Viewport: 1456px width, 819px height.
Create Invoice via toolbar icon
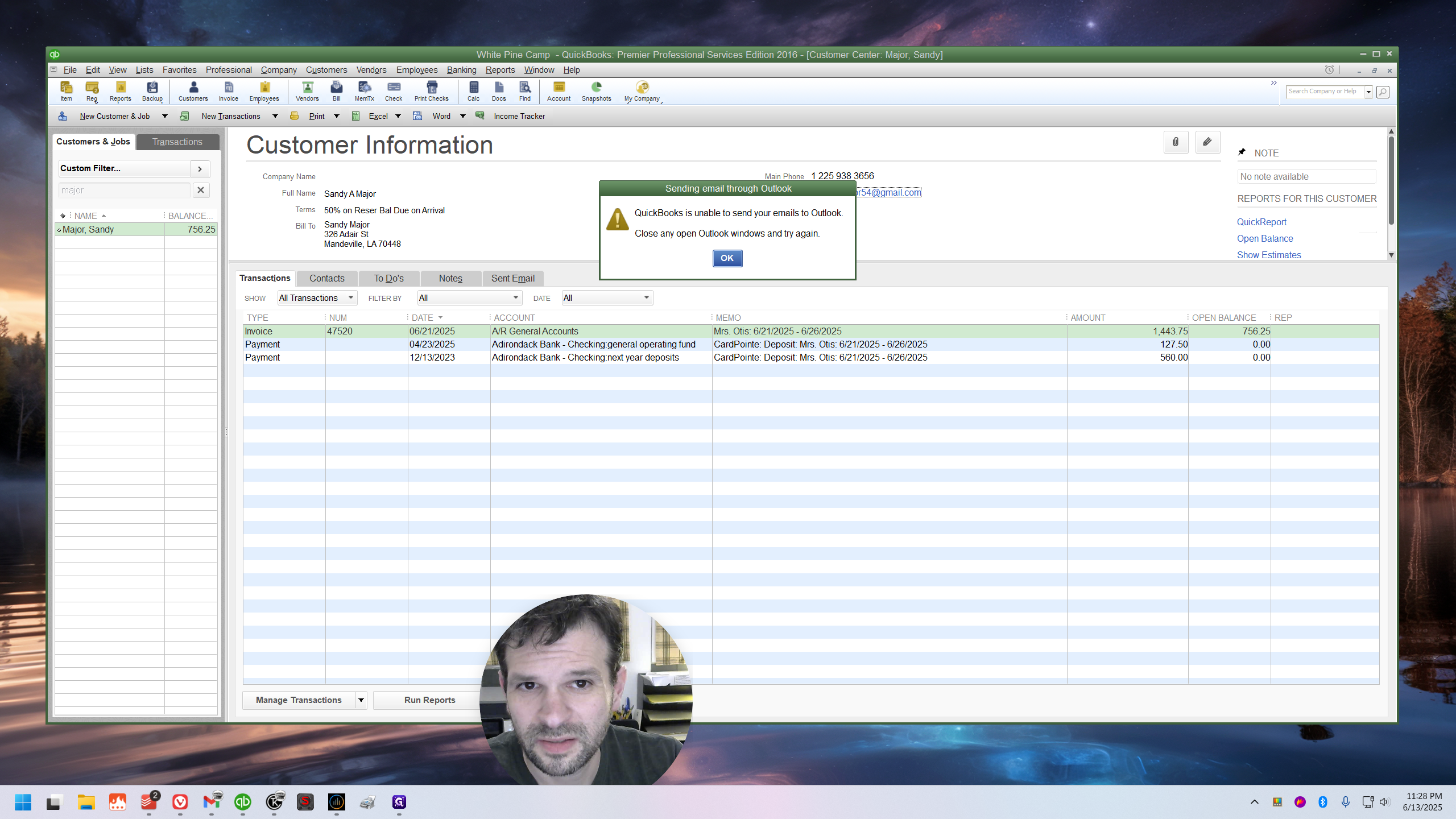tap(229, 91)
